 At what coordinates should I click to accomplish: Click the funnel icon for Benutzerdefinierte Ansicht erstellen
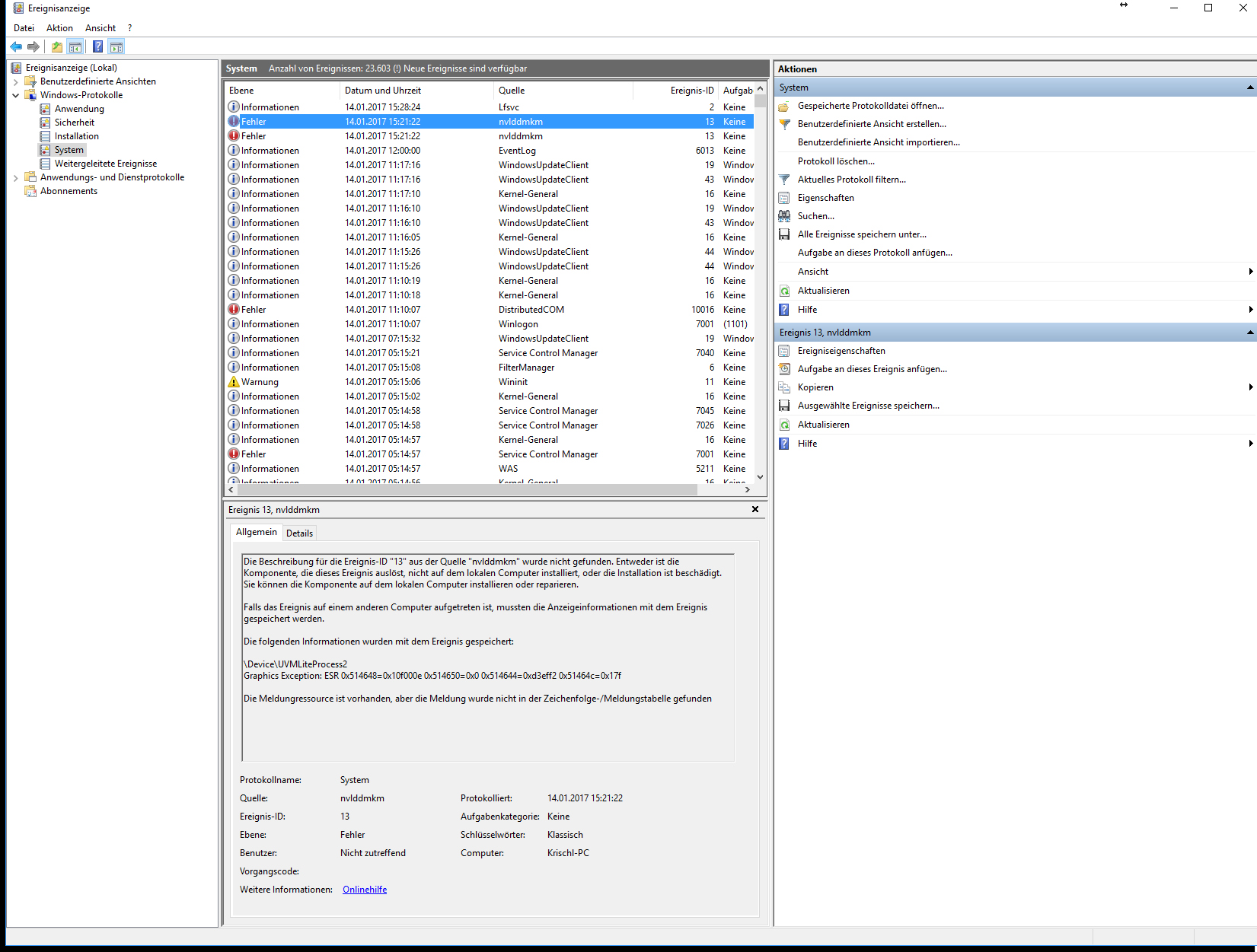click(783, 124)
